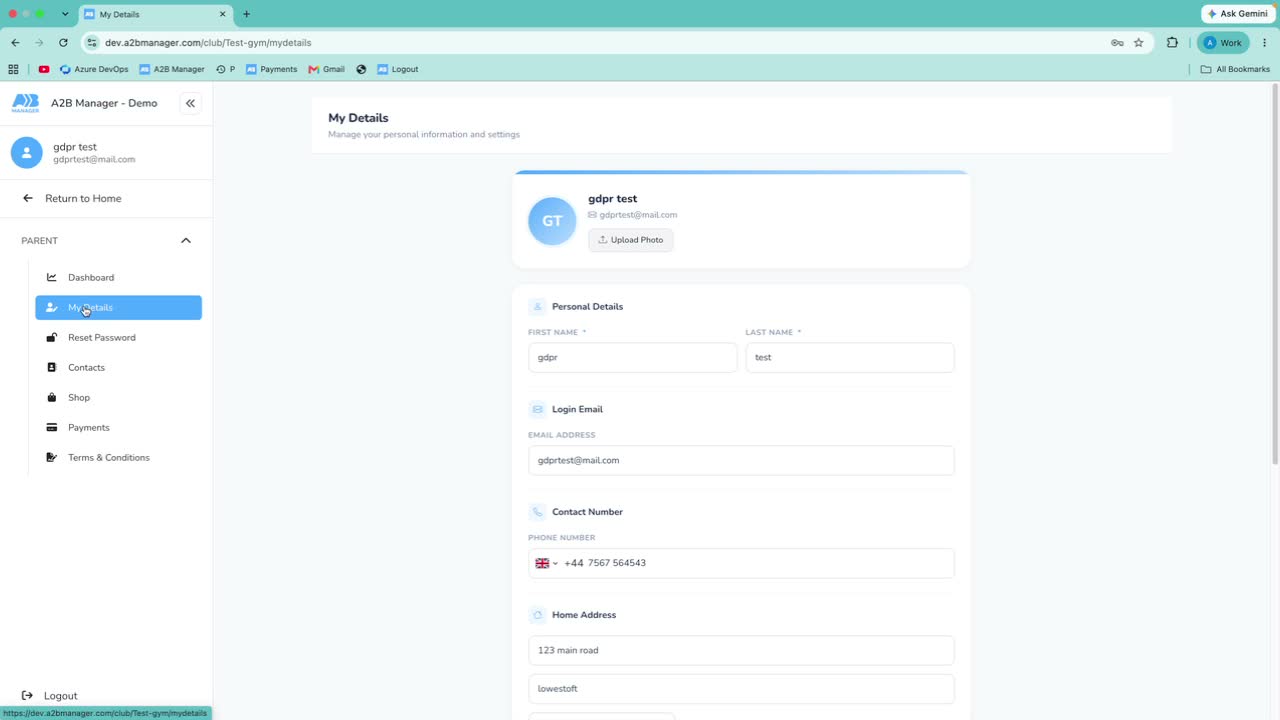Click the Logout arrow icon in sidebar
1280x720 pixels.
pos(27,695)
